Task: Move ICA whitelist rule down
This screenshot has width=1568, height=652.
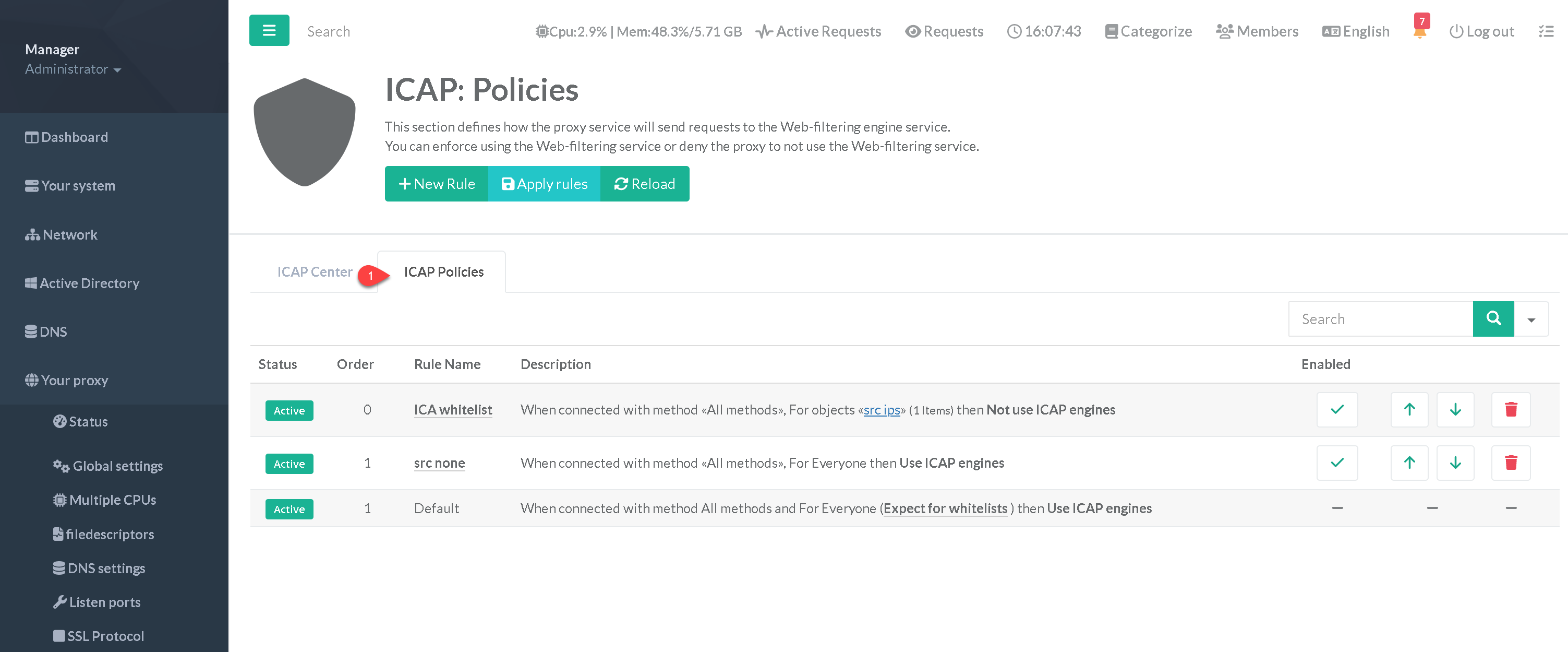Action: (1455, 409)
